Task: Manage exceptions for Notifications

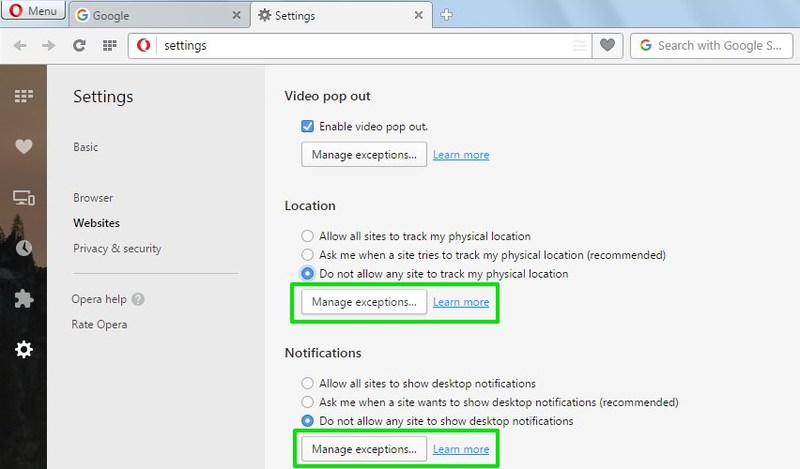Action: click(364, 449)
